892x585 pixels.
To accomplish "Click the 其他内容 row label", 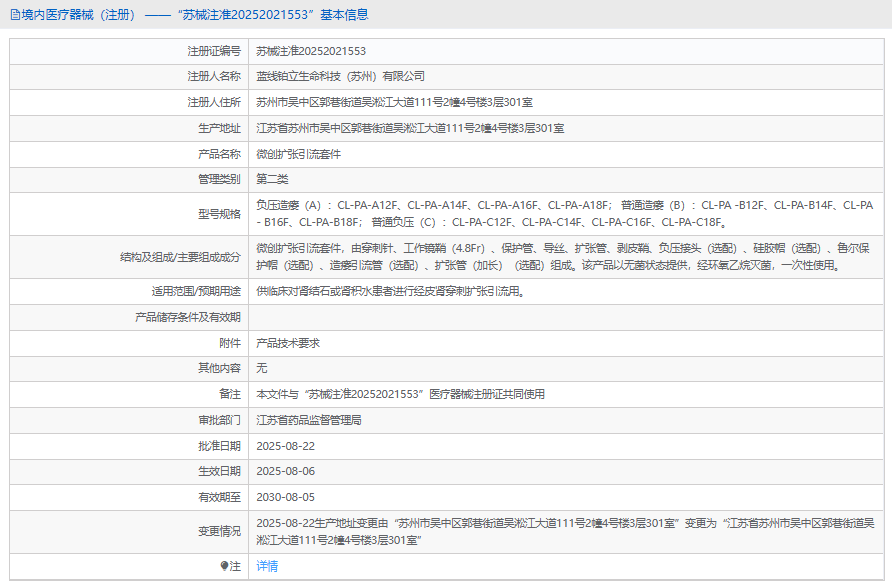I will 219,368.
